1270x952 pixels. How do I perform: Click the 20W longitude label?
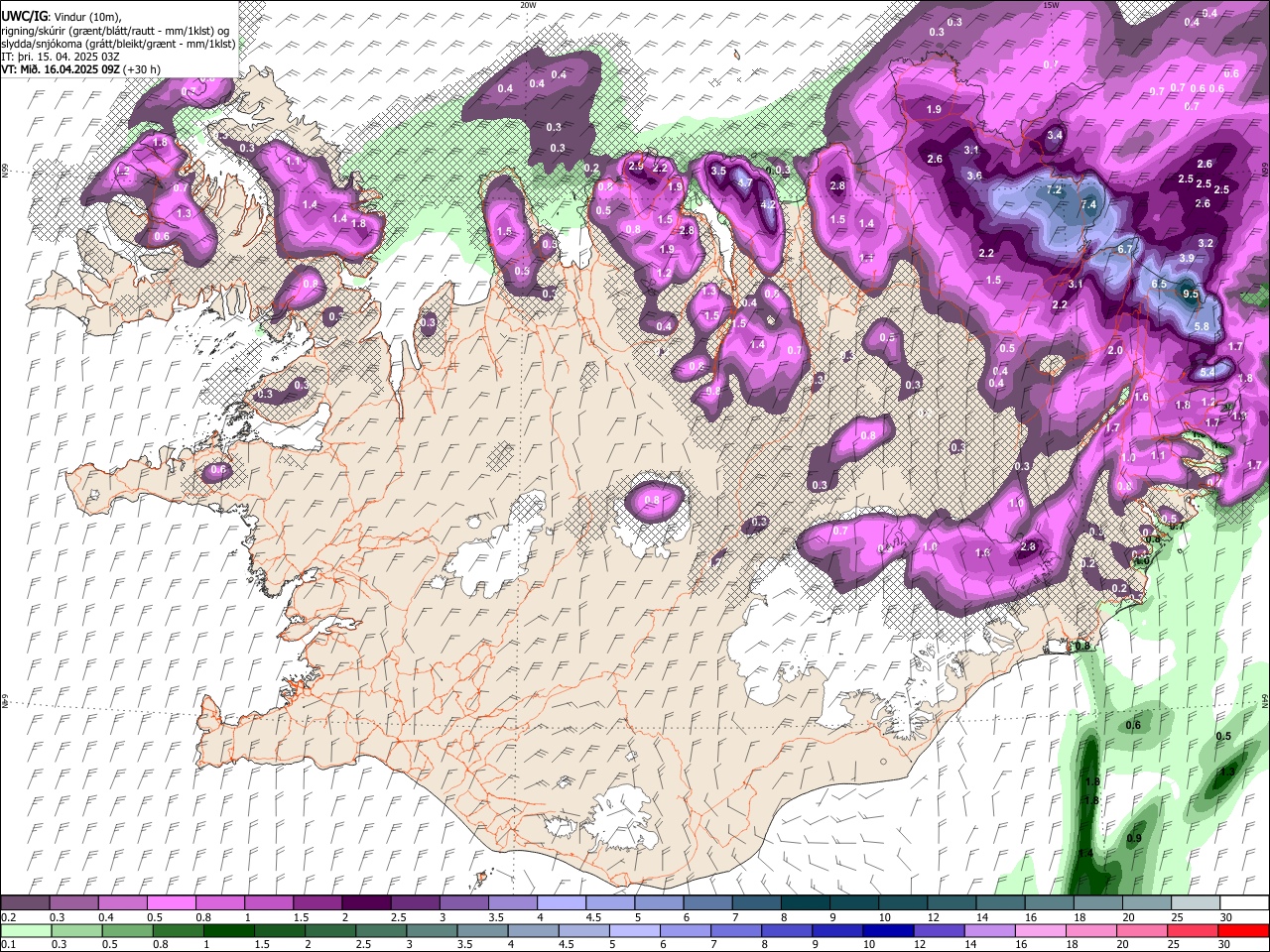tap(528, 5)
